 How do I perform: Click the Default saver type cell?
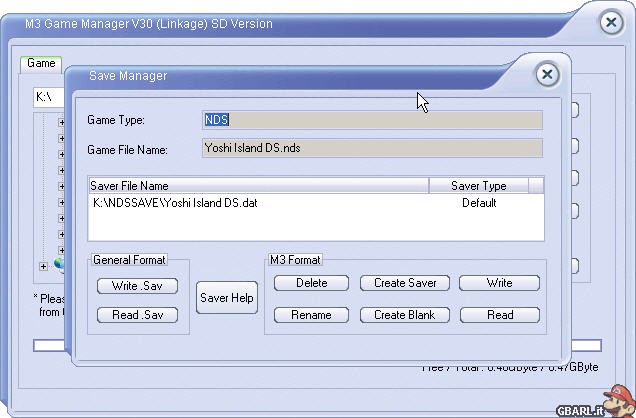tap(479, 203)
